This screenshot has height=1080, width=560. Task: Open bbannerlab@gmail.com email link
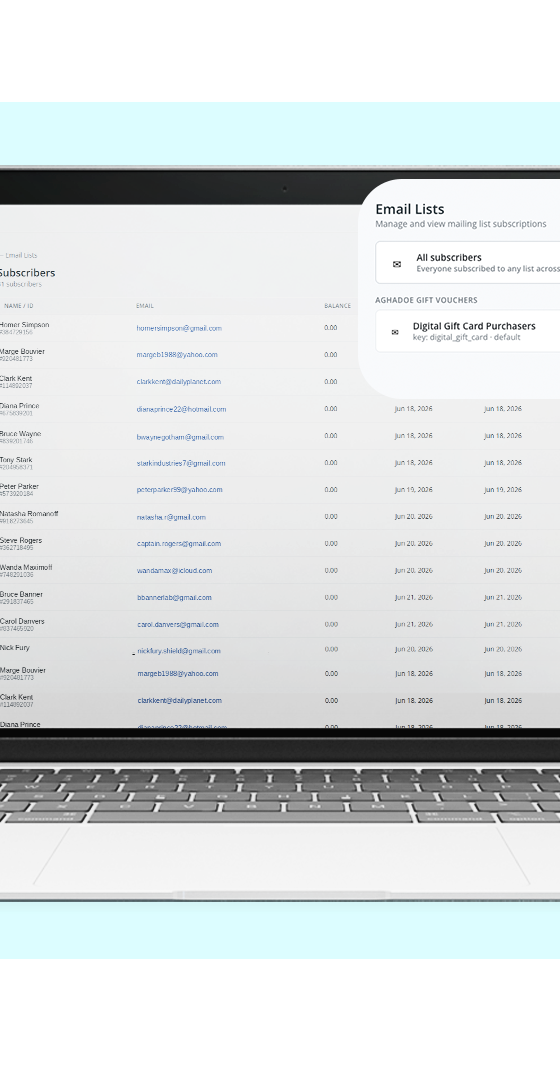pyautogui.click(x=174, y=597)
